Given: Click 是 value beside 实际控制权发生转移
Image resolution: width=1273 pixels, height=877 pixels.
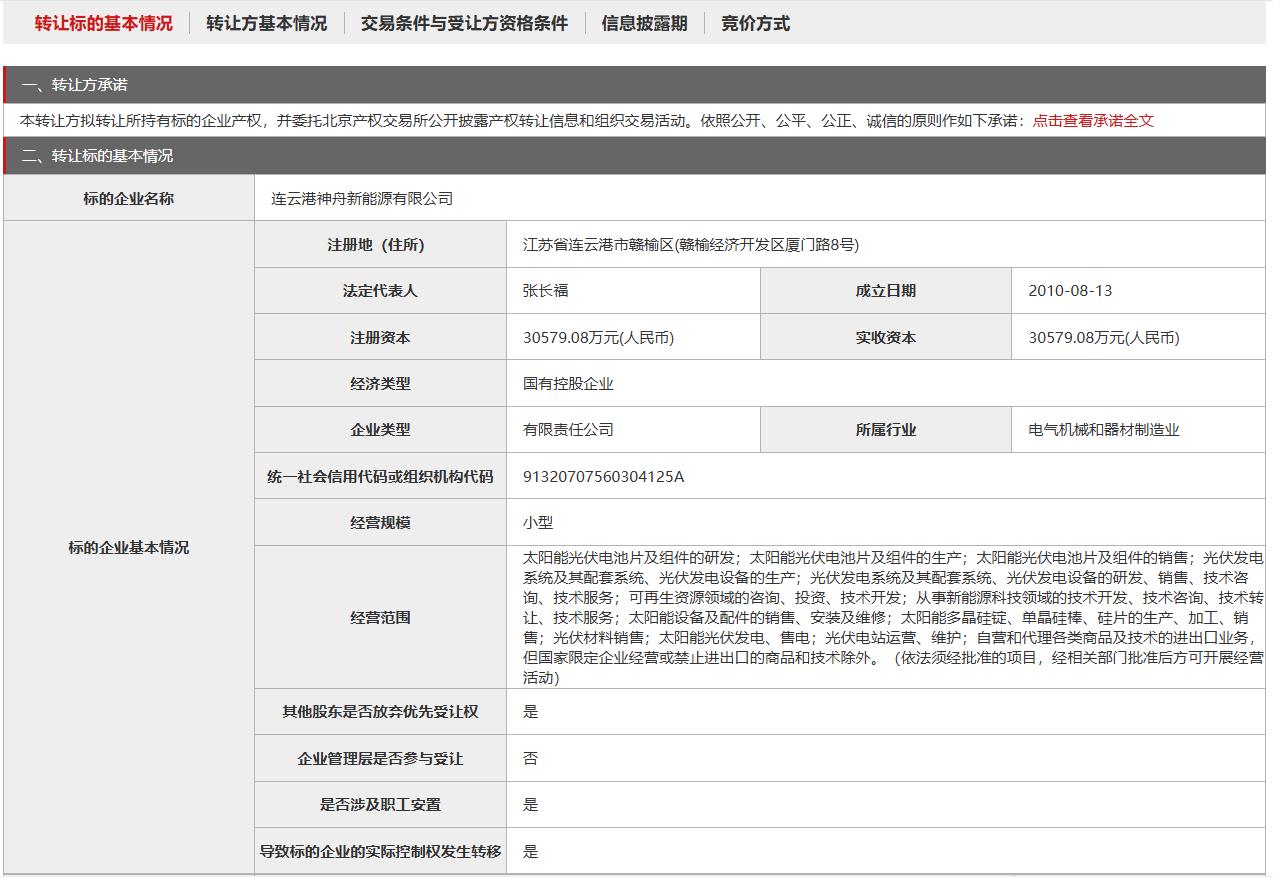Looking at the screenshot, I should click(x=531, y=851).
